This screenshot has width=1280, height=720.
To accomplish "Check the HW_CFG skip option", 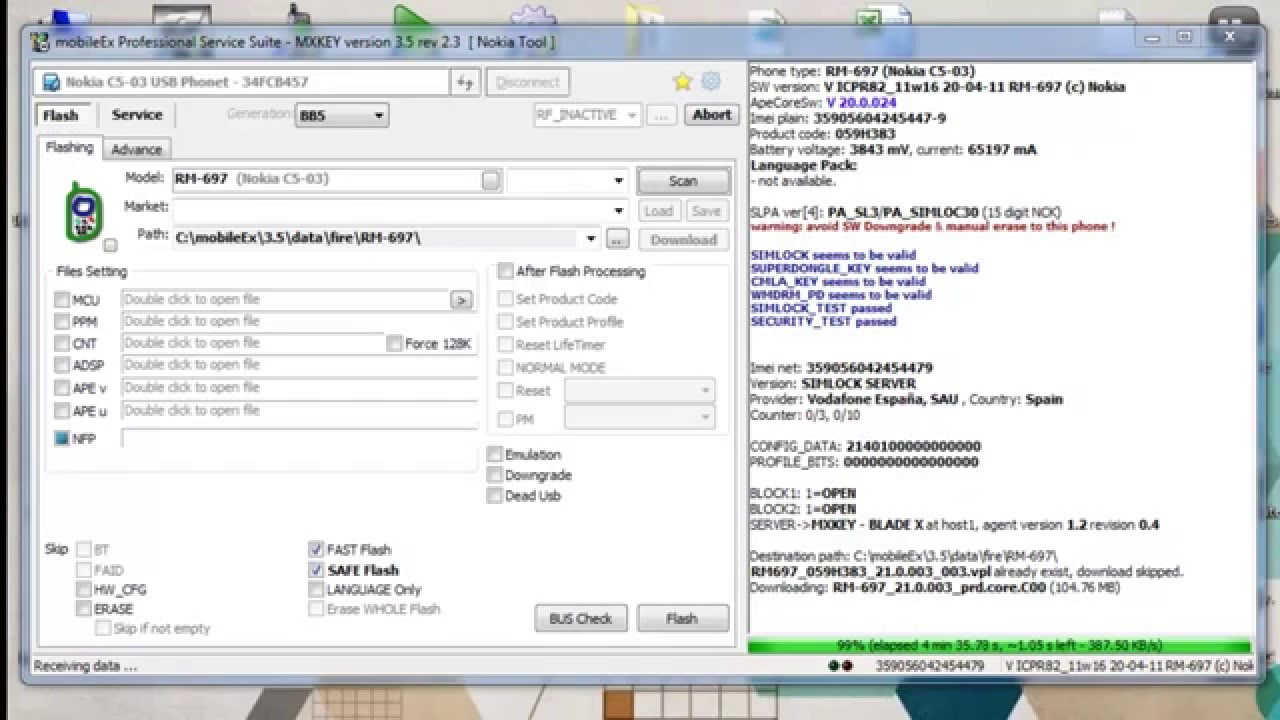I will [x=84, y=589].
